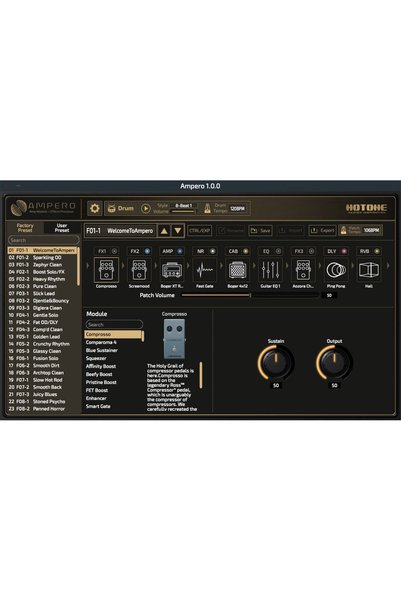Screen dimensions: 401x601
Task: Click the Rename button
Action: [x=231, y=230]
